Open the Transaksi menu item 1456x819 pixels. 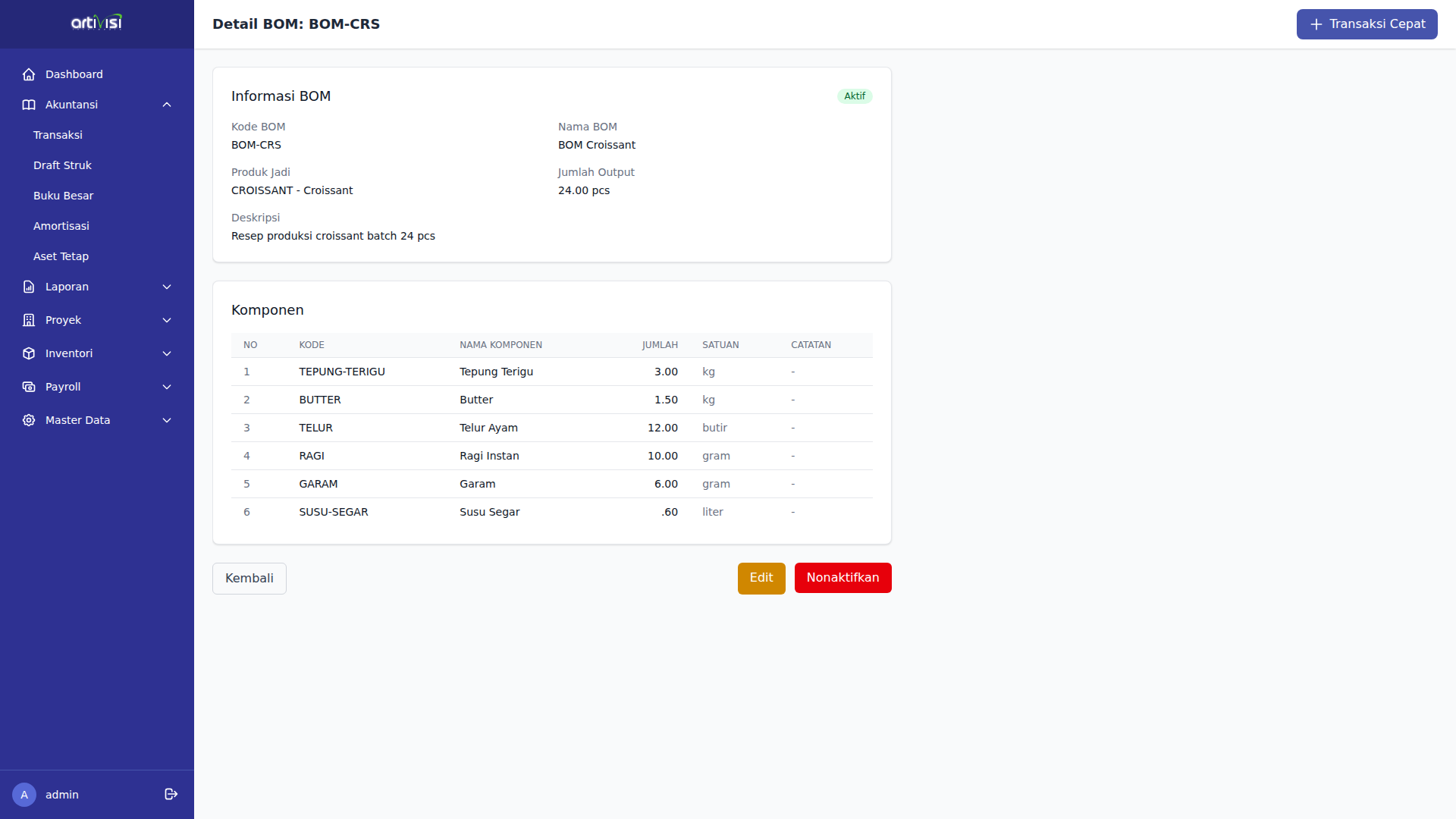pos(58,135)
